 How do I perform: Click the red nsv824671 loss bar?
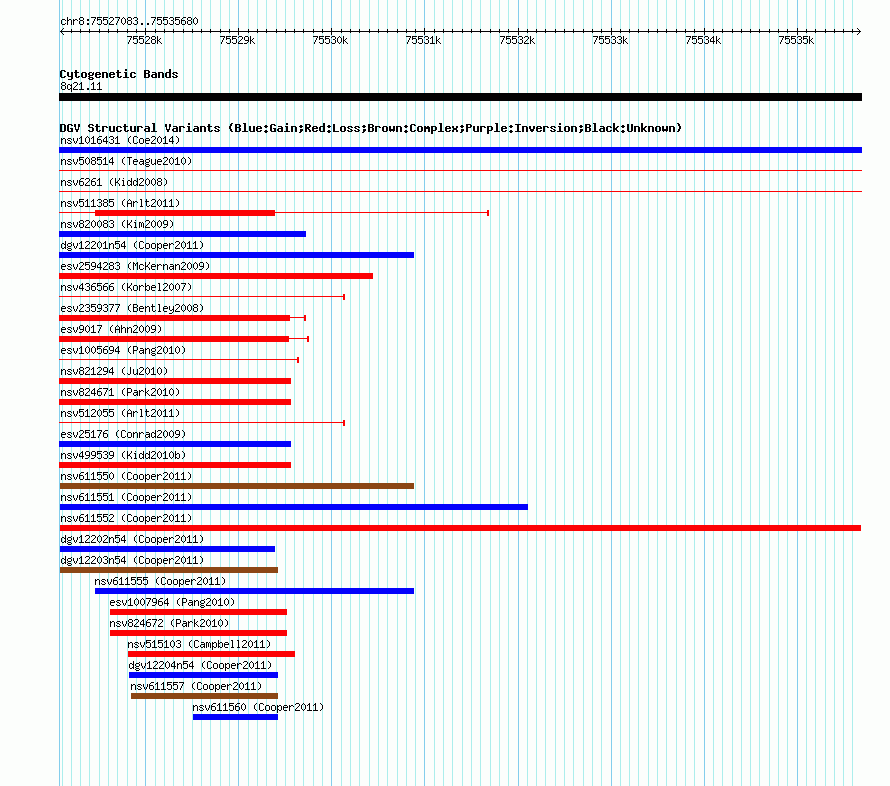click(x=175, y=402)
